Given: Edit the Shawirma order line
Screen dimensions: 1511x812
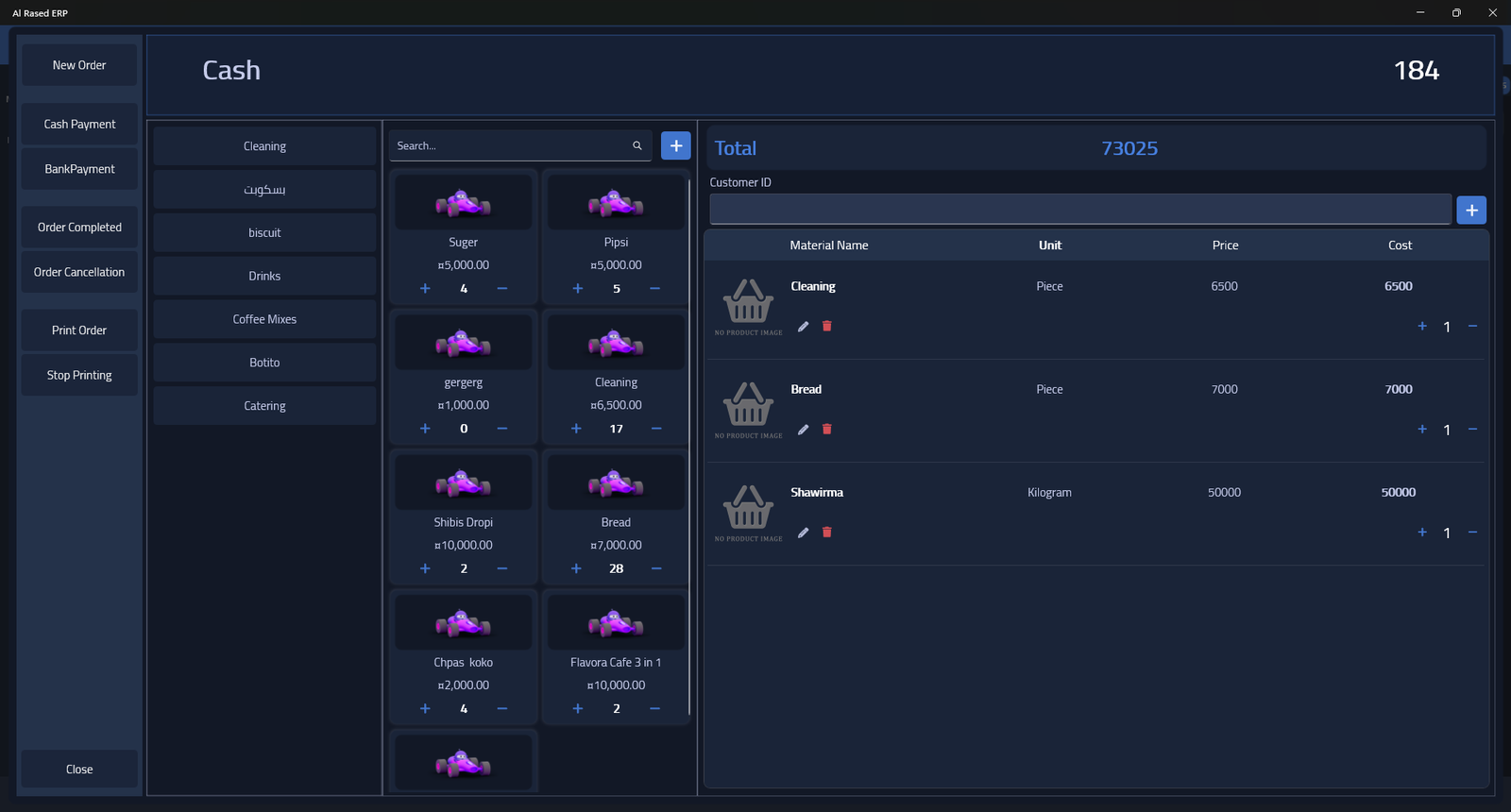Looking at the screenshot, I should (x=803, y=533).
